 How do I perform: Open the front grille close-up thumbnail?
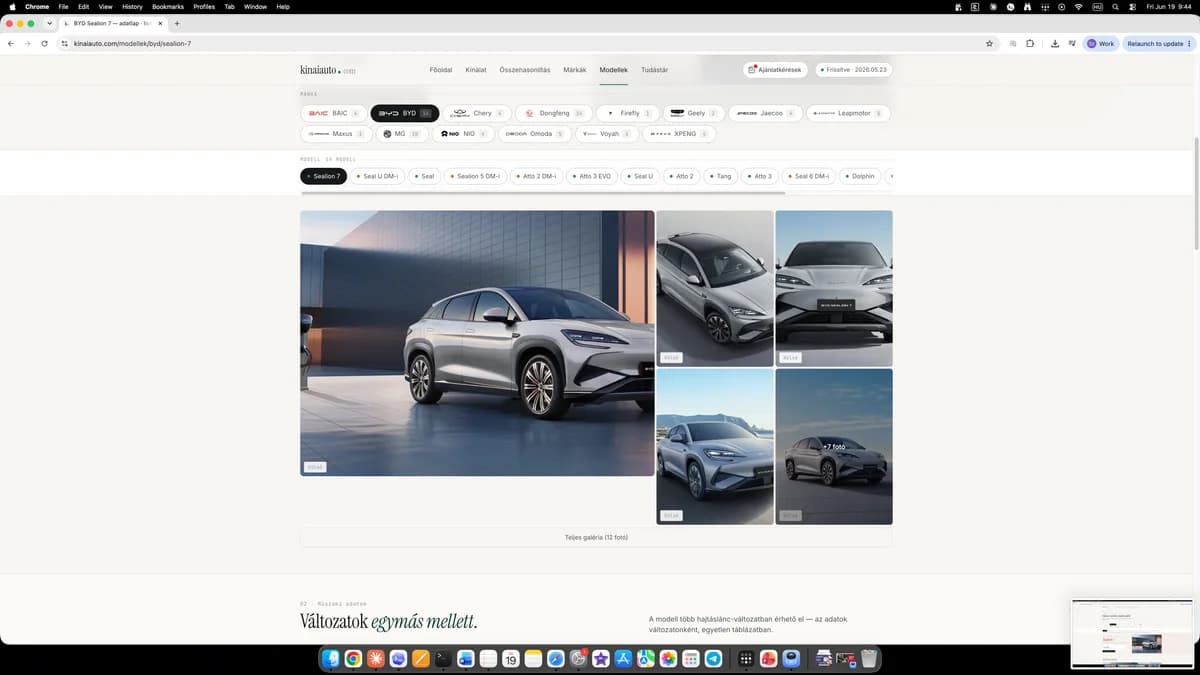(834, 288)
